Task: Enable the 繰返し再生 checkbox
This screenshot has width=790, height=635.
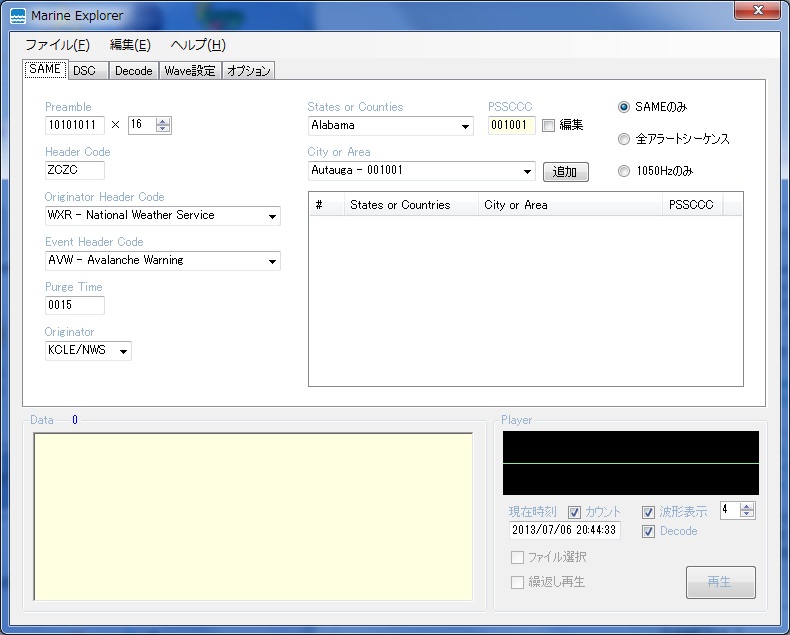Action: (x=517, y=583)
